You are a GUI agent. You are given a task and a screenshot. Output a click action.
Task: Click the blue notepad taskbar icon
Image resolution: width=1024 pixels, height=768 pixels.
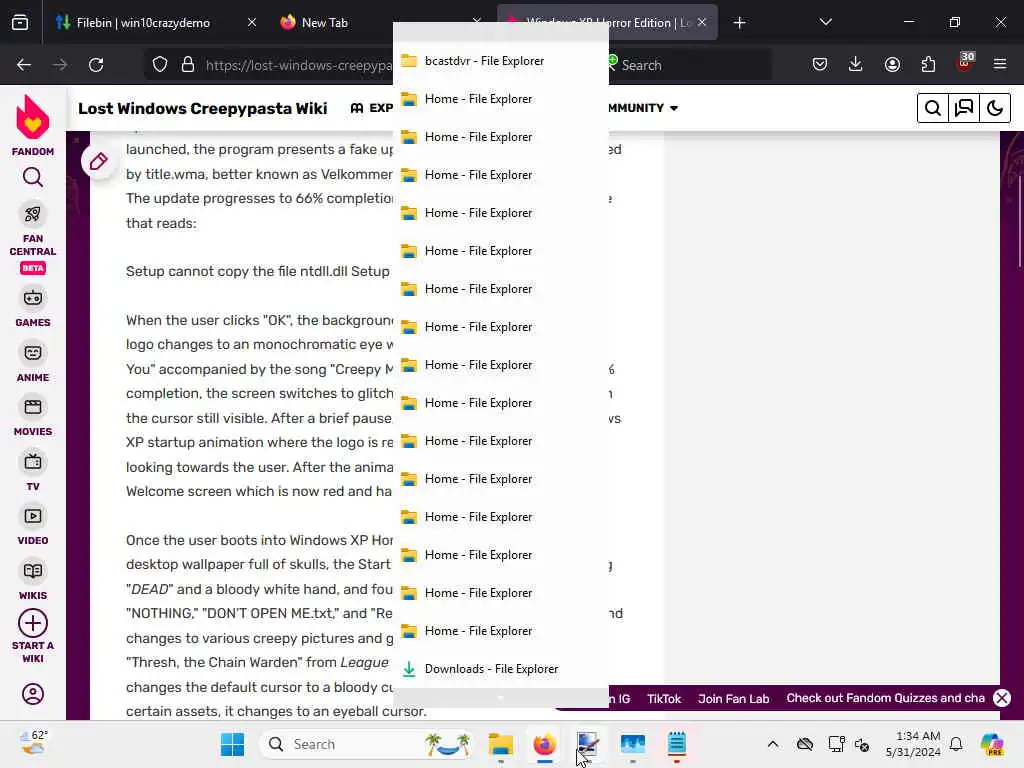[x=677, y=744]
